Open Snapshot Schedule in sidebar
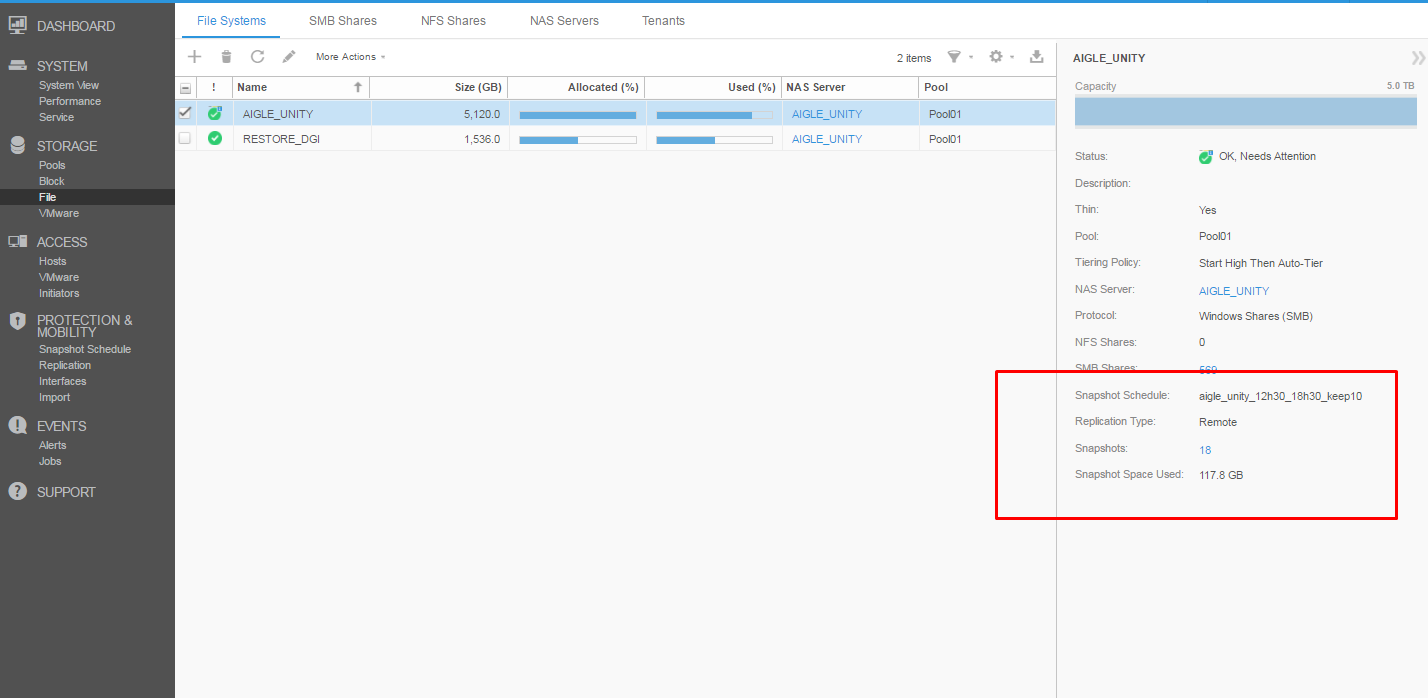This screenshot has height=698, width=1428. (85, 349)
